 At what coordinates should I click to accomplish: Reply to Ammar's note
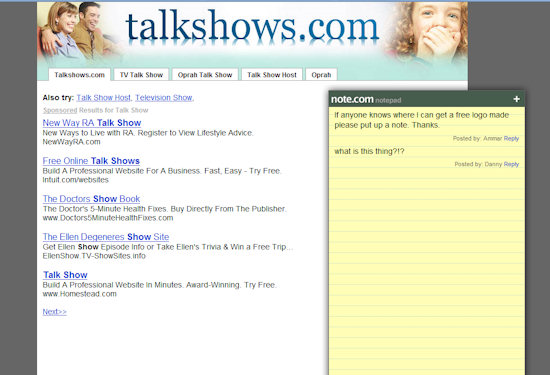click(x=511, y=139)
